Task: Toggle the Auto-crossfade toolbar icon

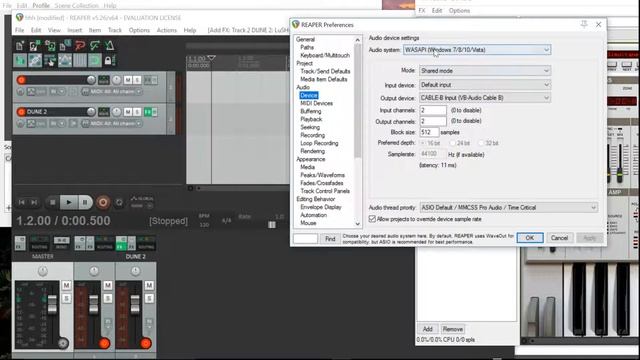Action: (x=20, y=61)
